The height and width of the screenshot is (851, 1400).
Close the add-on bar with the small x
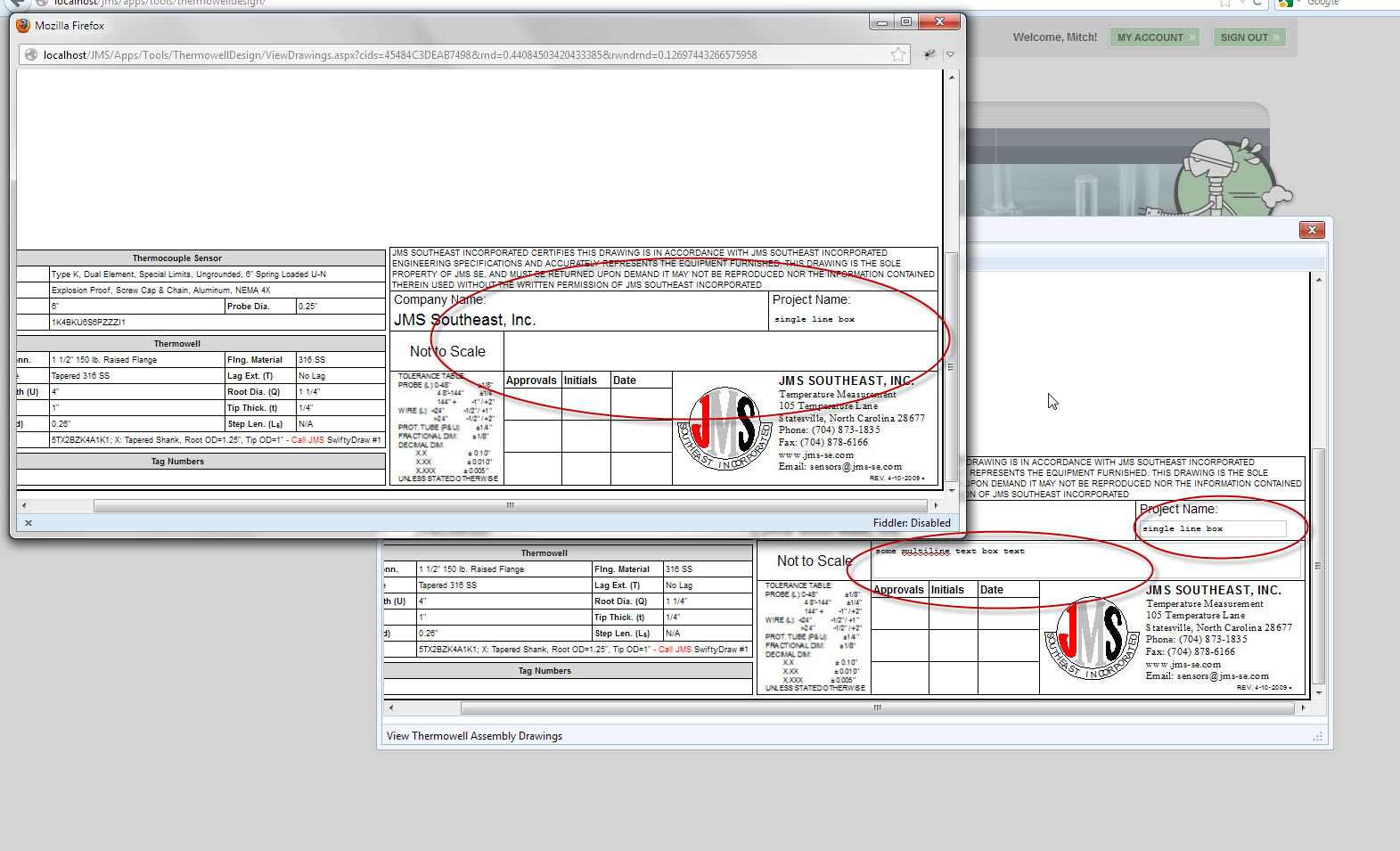coord(29,523)
